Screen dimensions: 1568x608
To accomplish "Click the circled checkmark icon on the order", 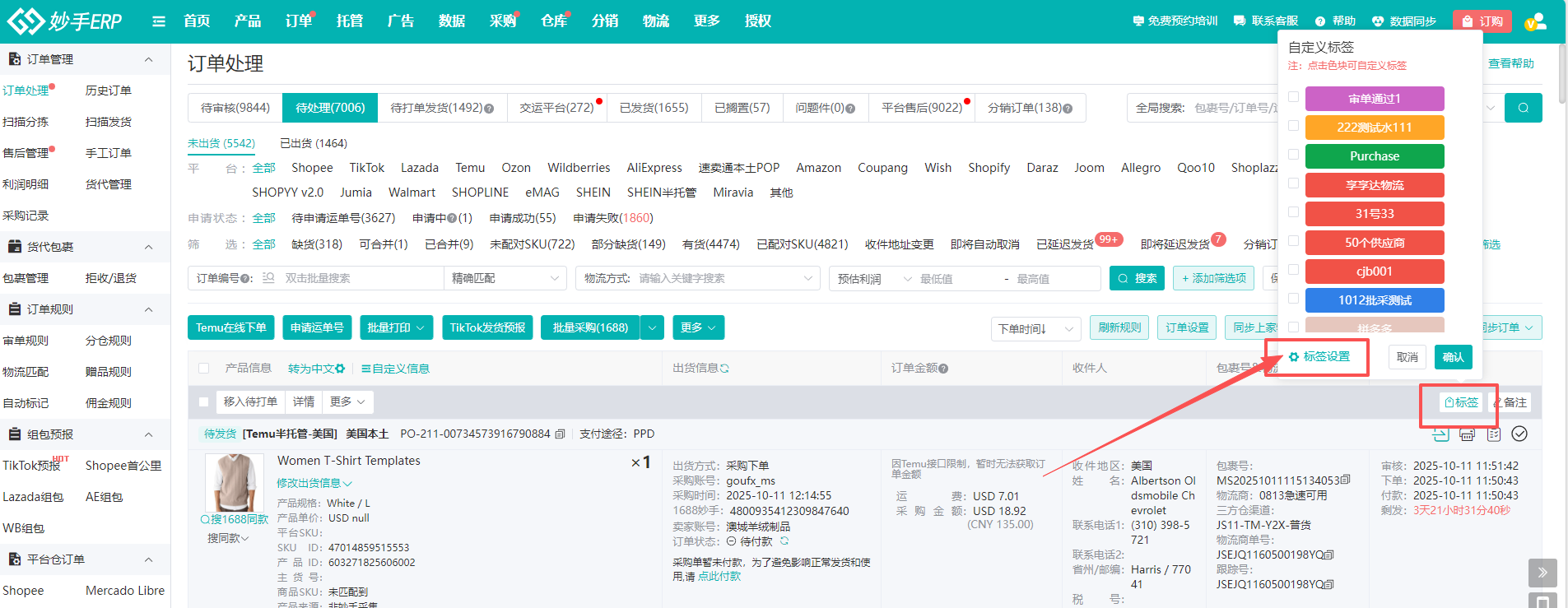I will [1519, 434].
